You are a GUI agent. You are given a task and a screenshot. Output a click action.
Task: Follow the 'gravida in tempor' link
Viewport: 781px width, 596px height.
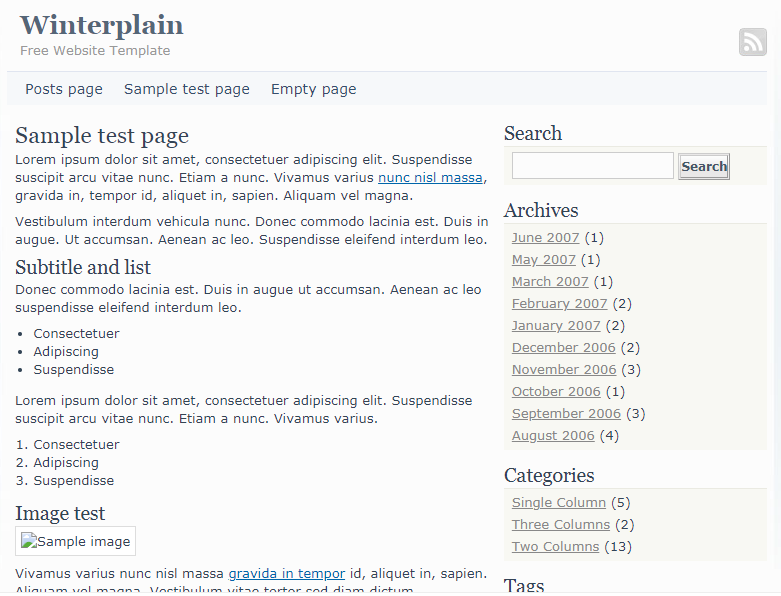point(287,574)
